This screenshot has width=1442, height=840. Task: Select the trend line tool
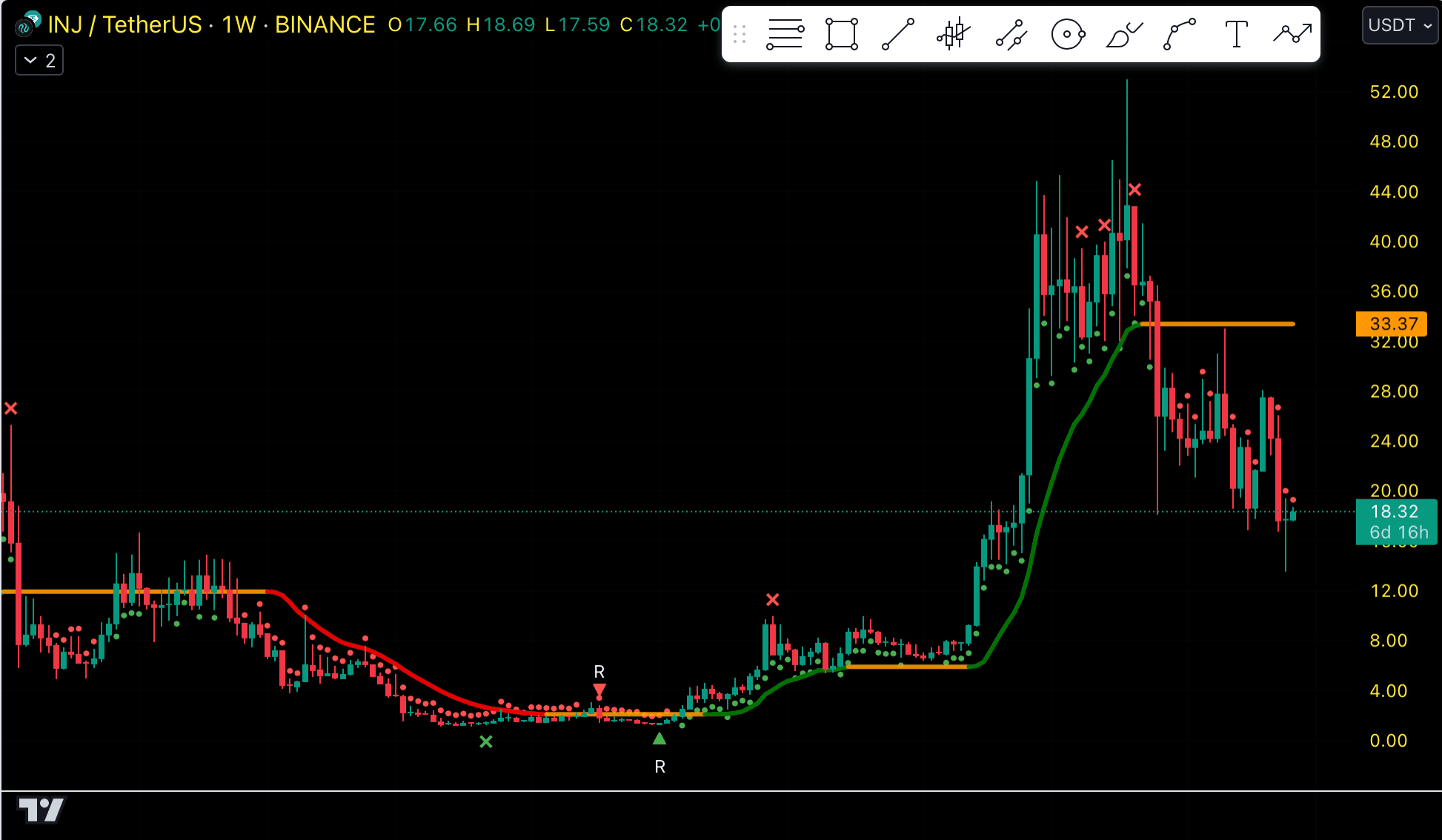coord(898,34)
